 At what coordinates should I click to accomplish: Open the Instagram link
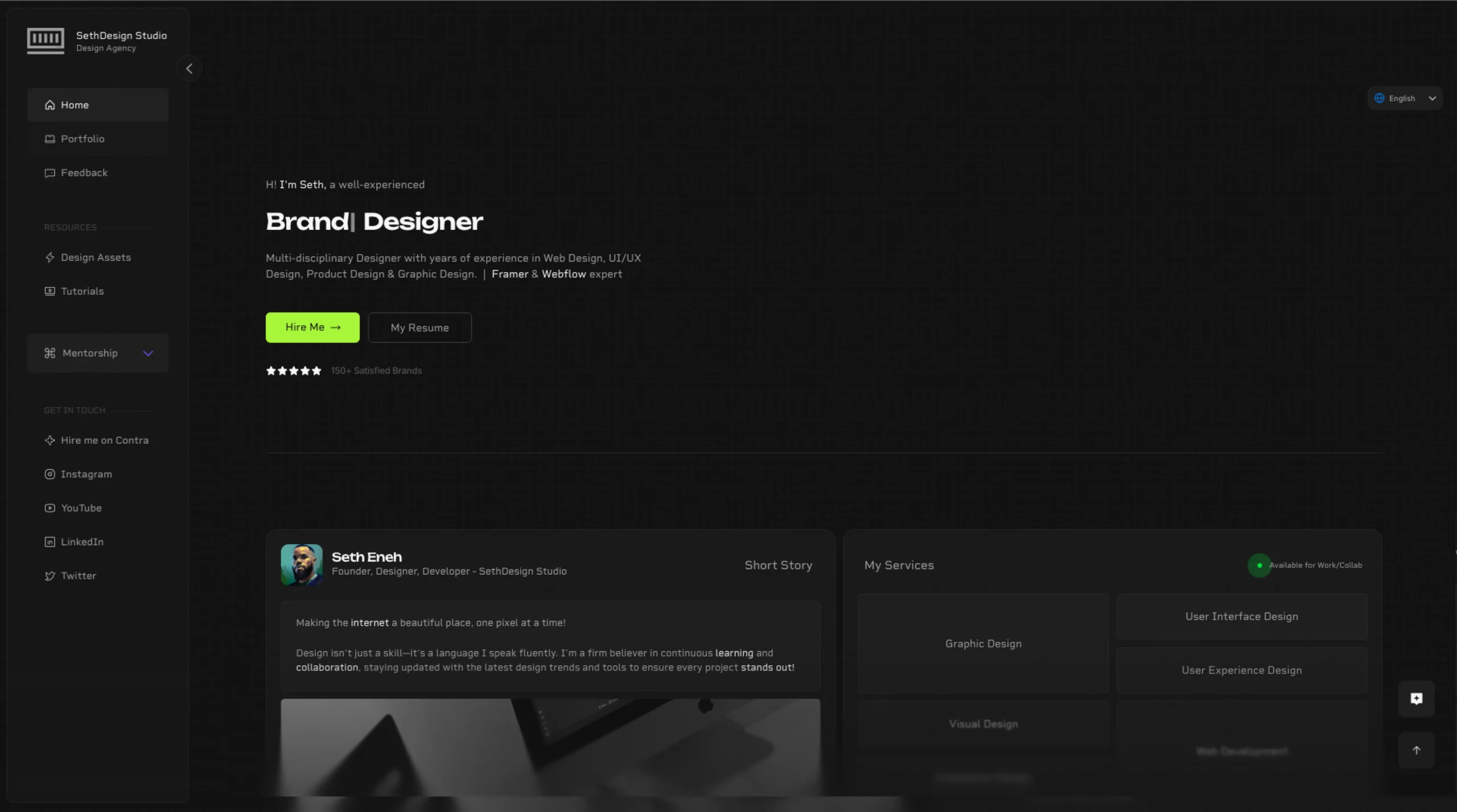coord(98,475)
